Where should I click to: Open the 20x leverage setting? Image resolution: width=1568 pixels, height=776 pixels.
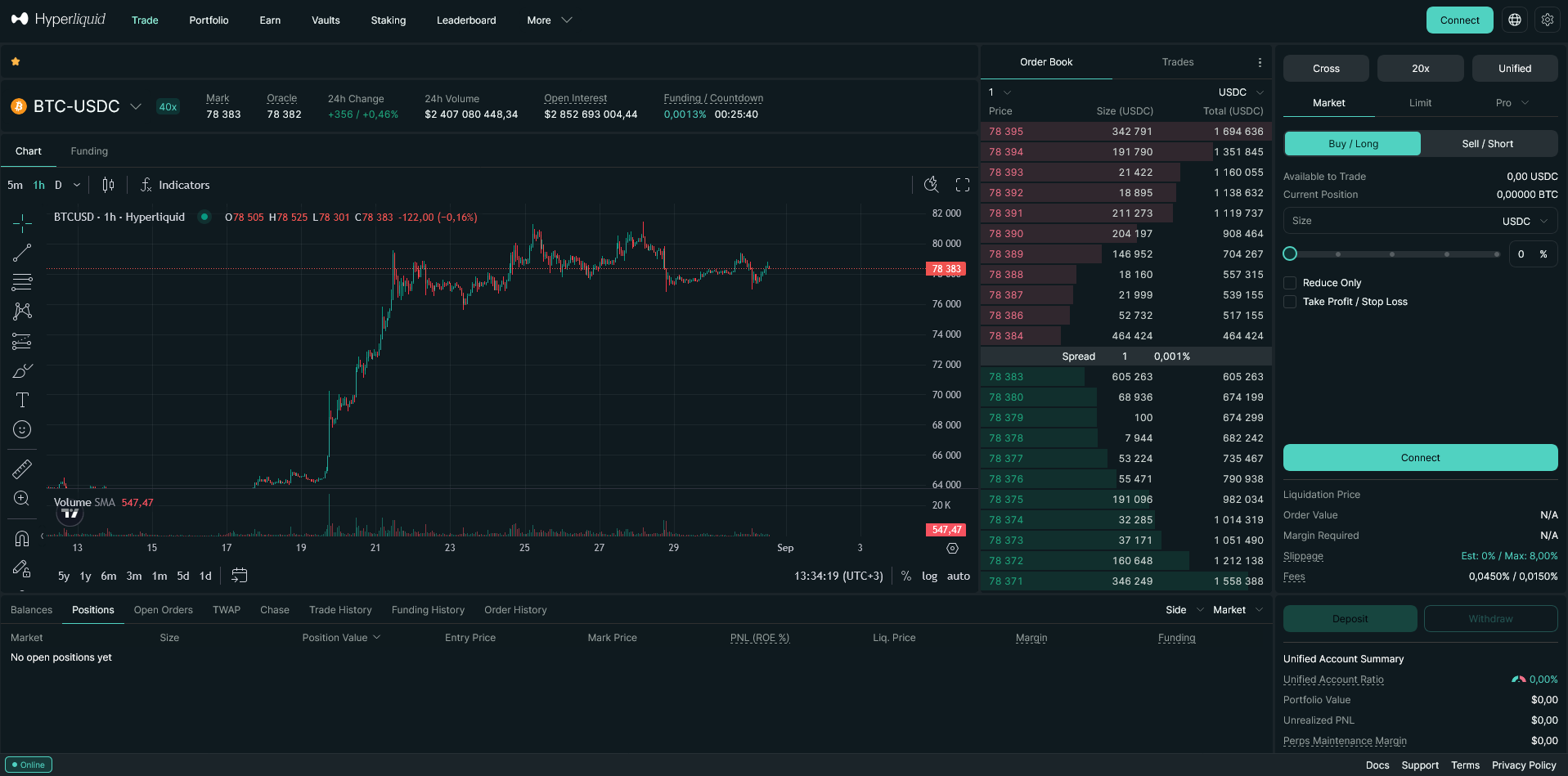coord(1421,69)
